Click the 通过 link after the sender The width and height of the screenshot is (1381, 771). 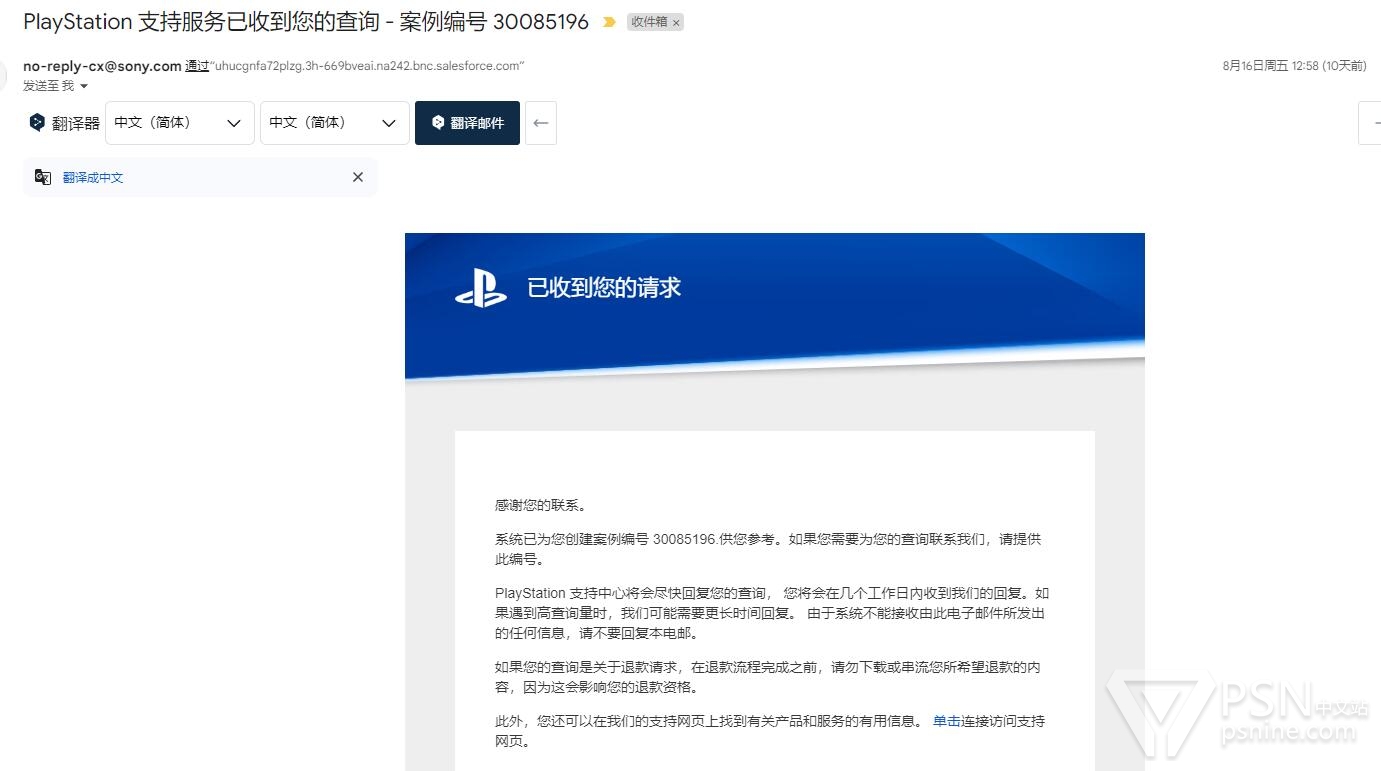click(197, 66)
